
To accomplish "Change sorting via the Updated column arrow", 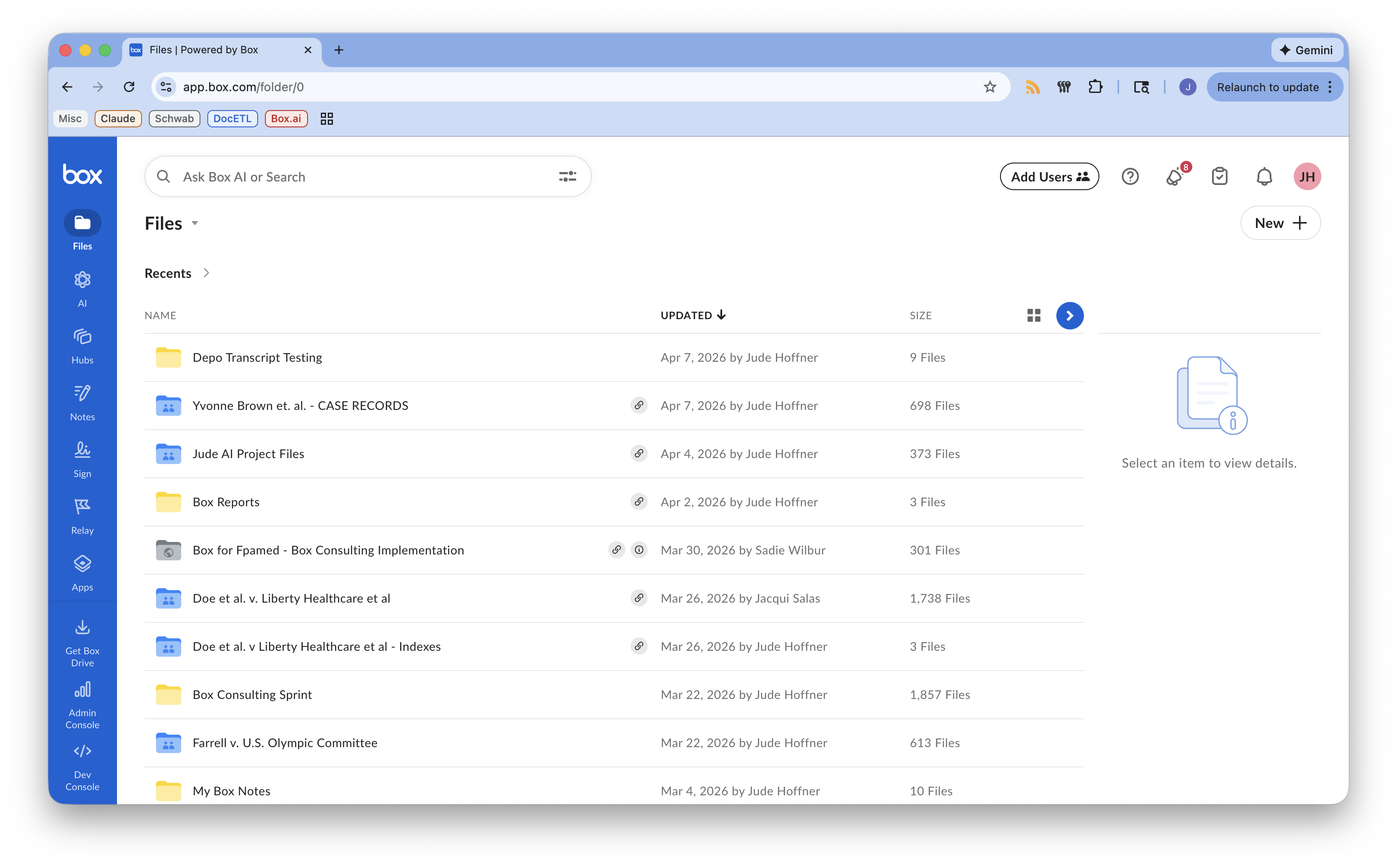I will click(721, 314).
